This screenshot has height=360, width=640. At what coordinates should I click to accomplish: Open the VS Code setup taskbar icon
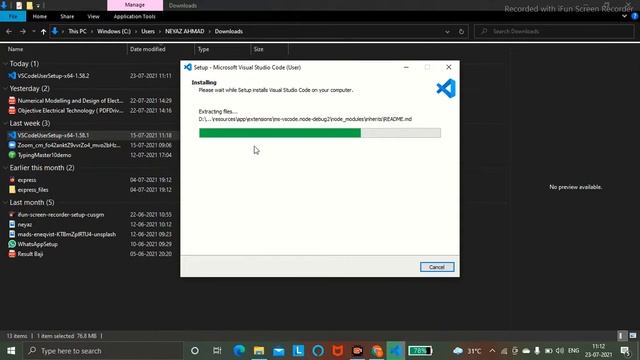tap(395, 351)
